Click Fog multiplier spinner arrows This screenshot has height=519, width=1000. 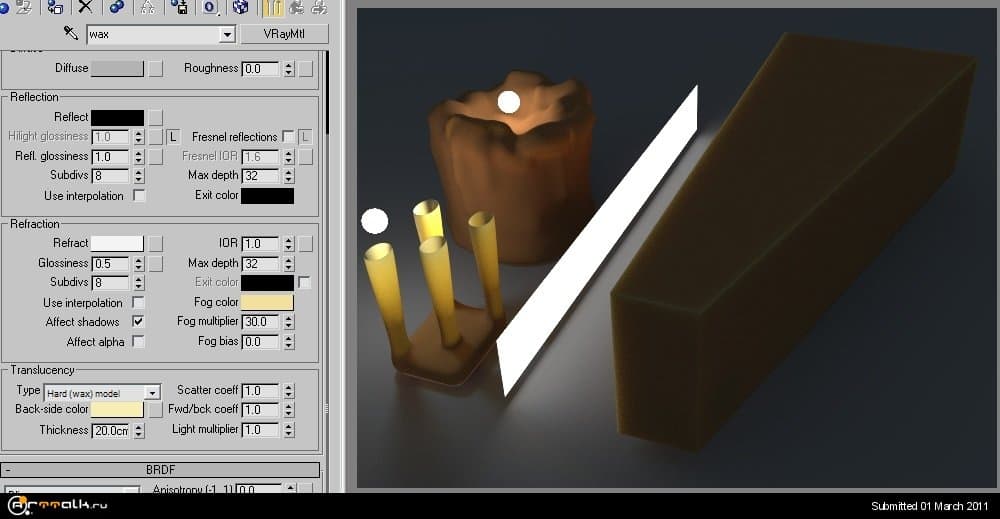click(x=289, y=322)
